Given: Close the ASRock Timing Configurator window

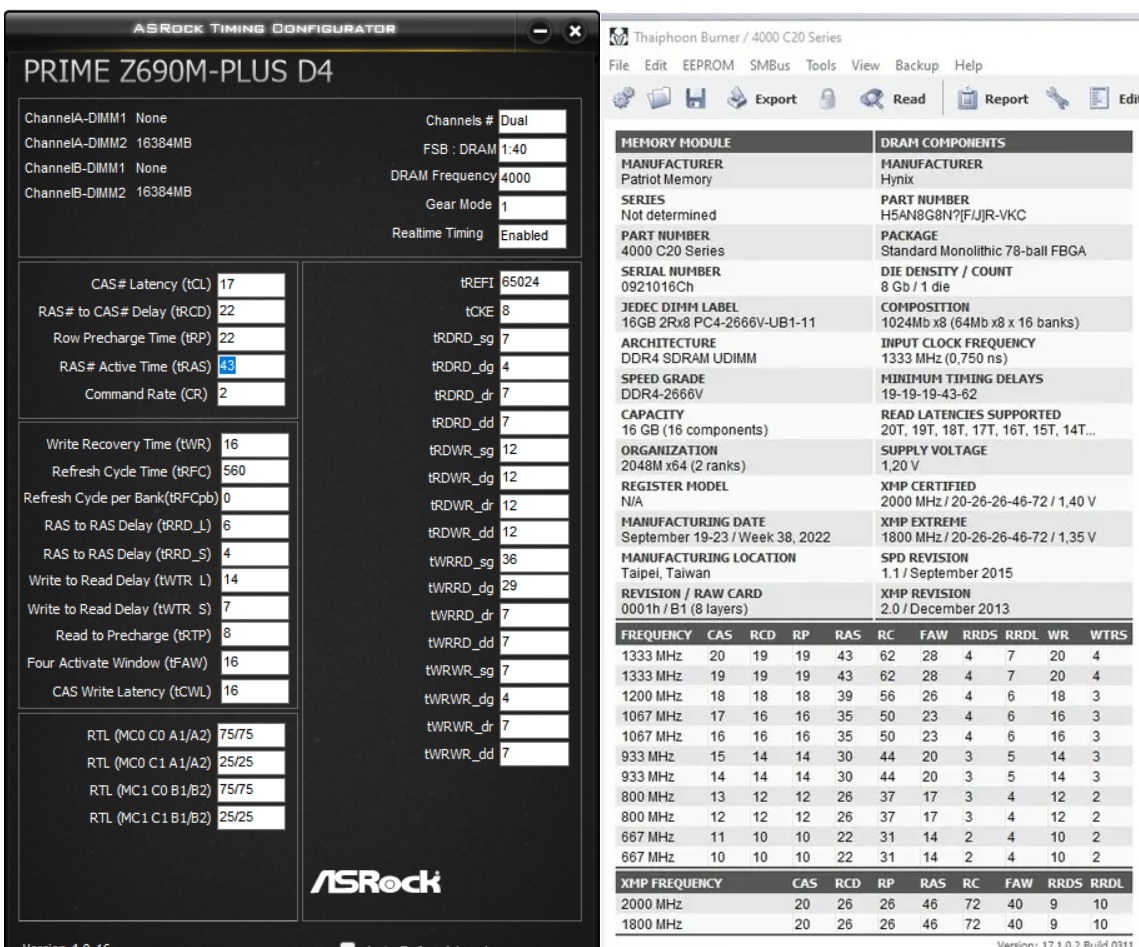Looking at the screenshot, I should [575, 31].
